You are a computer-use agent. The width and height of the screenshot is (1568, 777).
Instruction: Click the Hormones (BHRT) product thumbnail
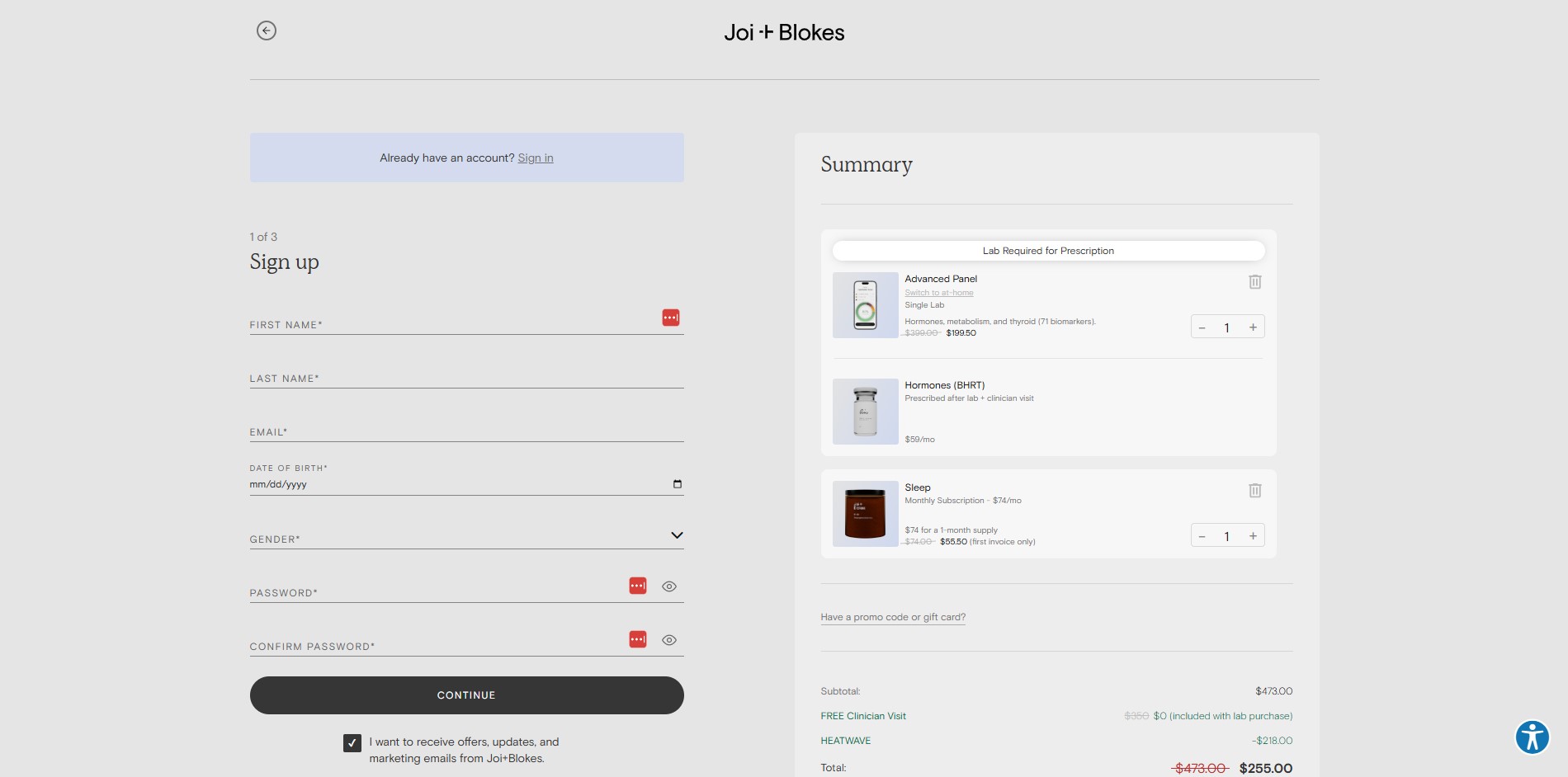865,412
